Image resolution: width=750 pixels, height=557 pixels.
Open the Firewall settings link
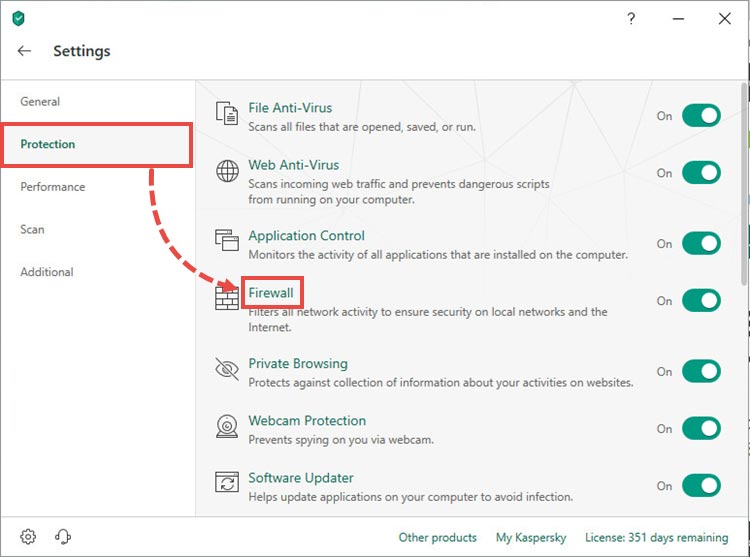pyautogui.click(x=271, y=293)
